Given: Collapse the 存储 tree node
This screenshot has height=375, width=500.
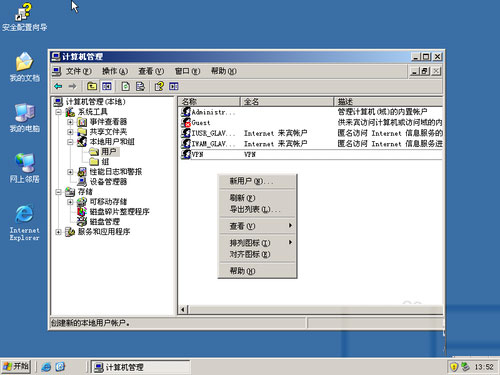Looking at the screenshot, I should click(x=58, y=192).
